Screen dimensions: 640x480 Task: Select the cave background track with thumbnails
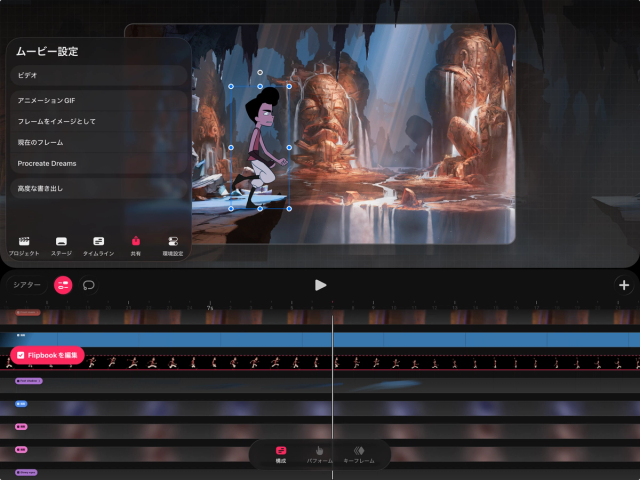(x=320, y=317)
